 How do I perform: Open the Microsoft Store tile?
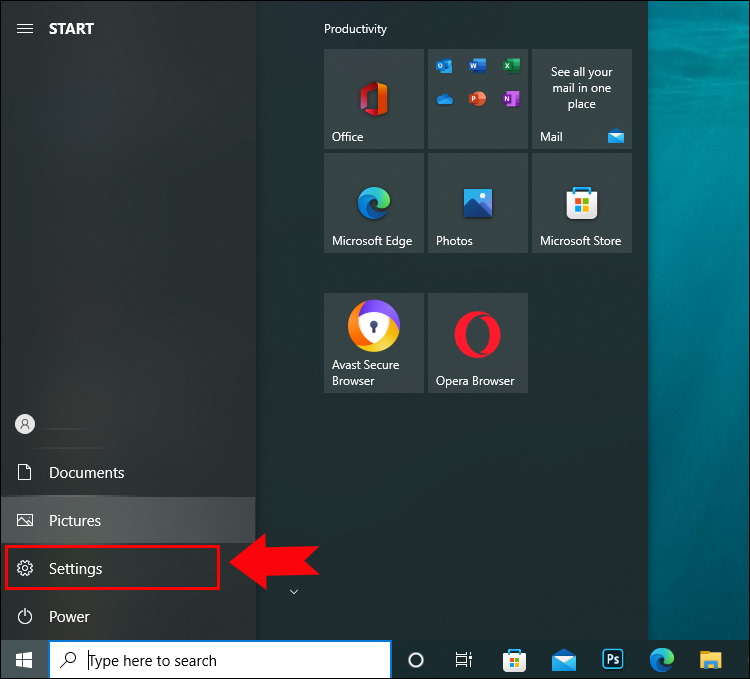click(x=582, y=203)
